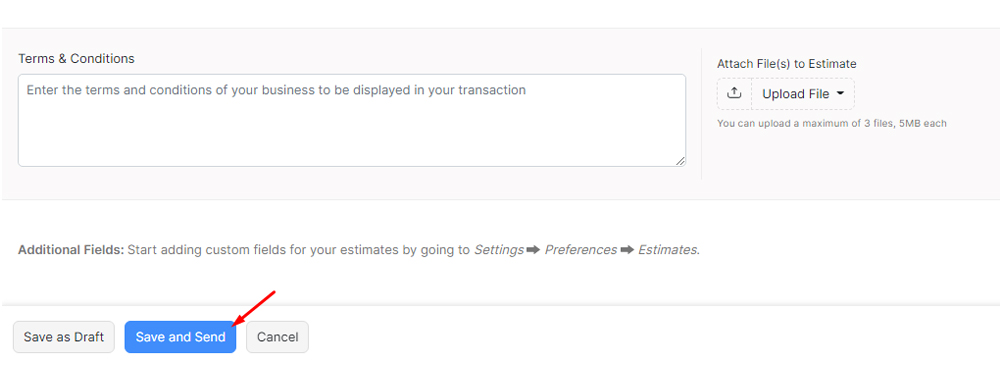Viewport: 1000px width, 381px height.
Task: Focus the Terms & Conditions text area
Action: point(352,121)
